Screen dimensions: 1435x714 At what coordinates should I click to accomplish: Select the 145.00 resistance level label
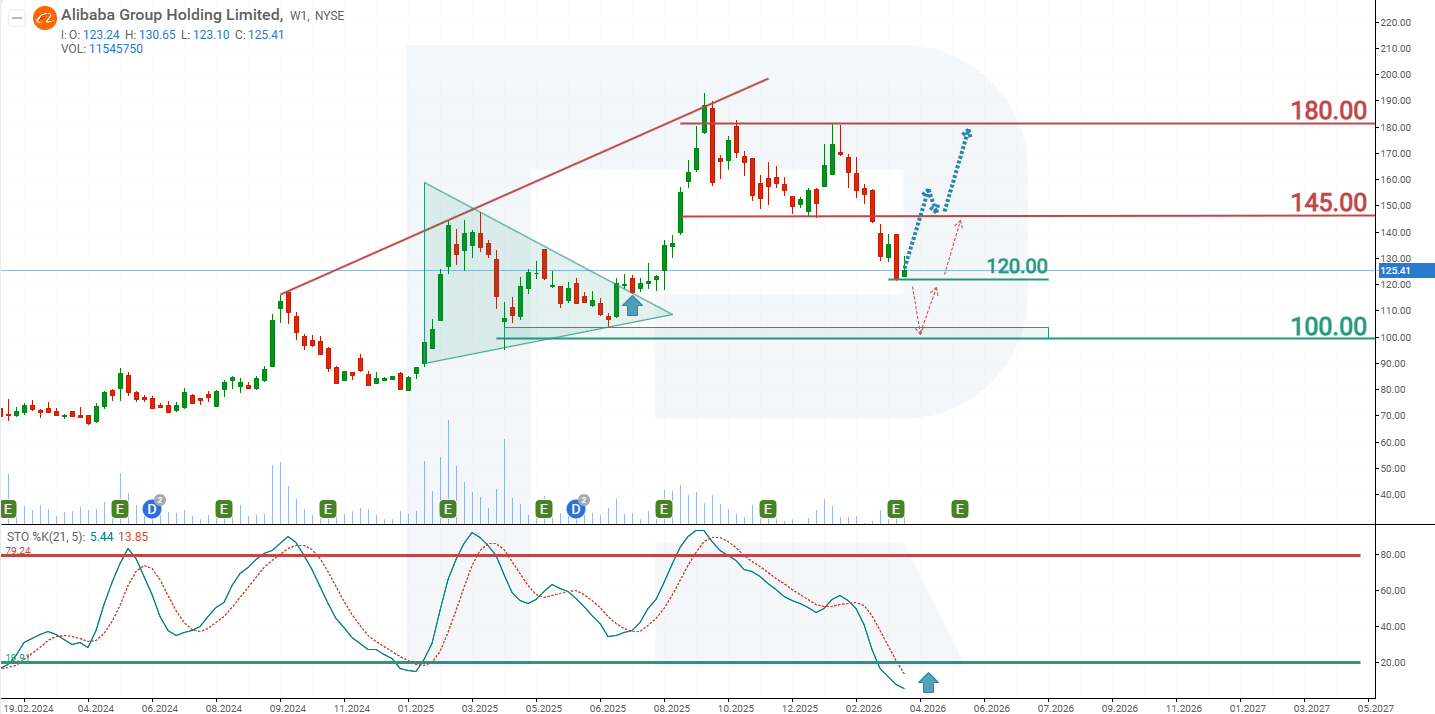1327,203
